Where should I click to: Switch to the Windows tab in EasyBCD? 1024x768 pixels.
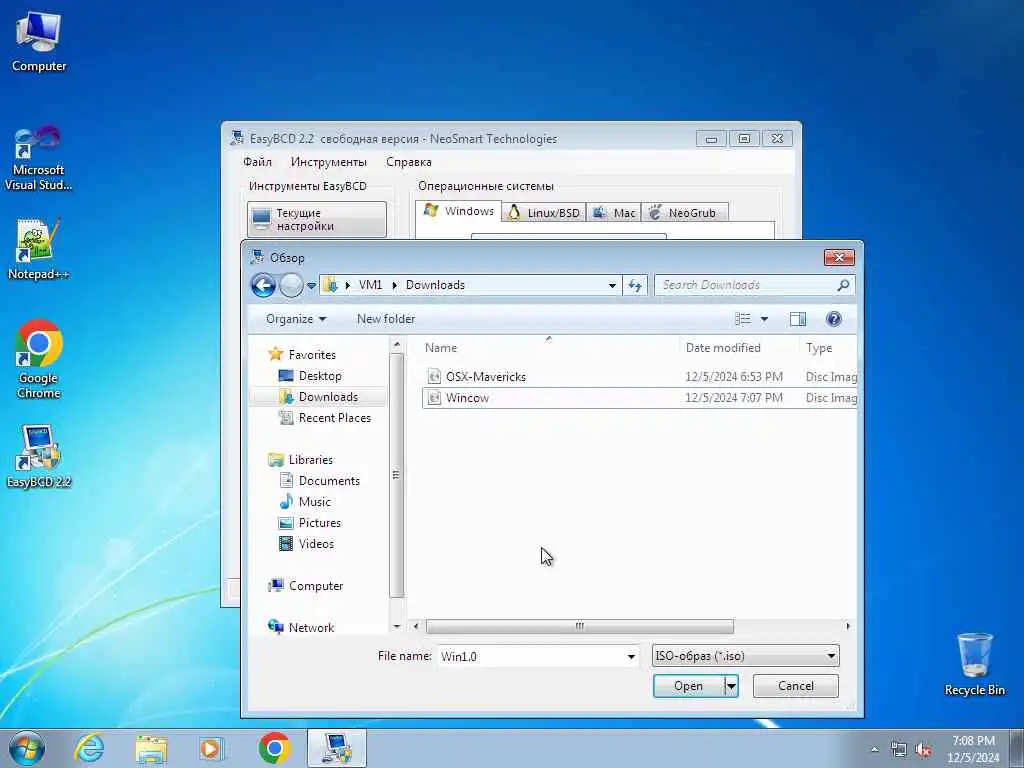pos(459,211)
